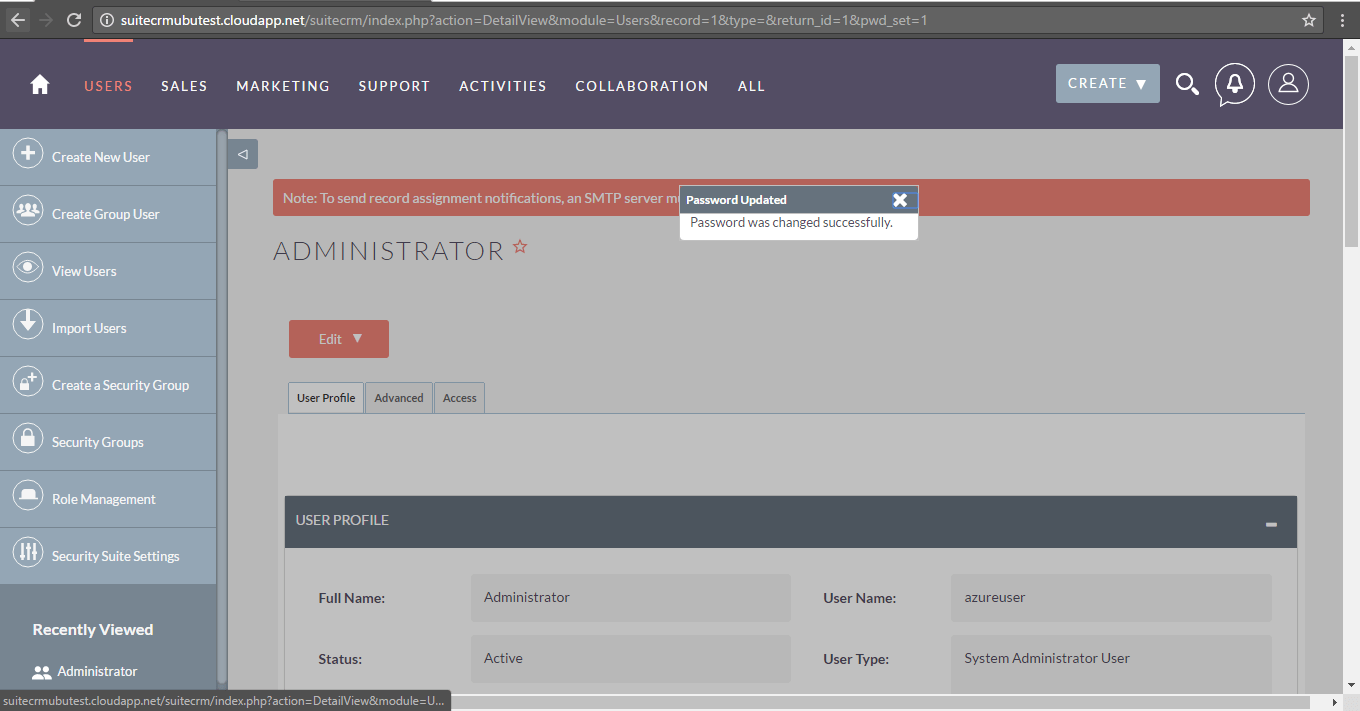Screen dimensions: 1360x711
Task: Open Administrator in Recently Viewed
Action: tap(97, 671)
